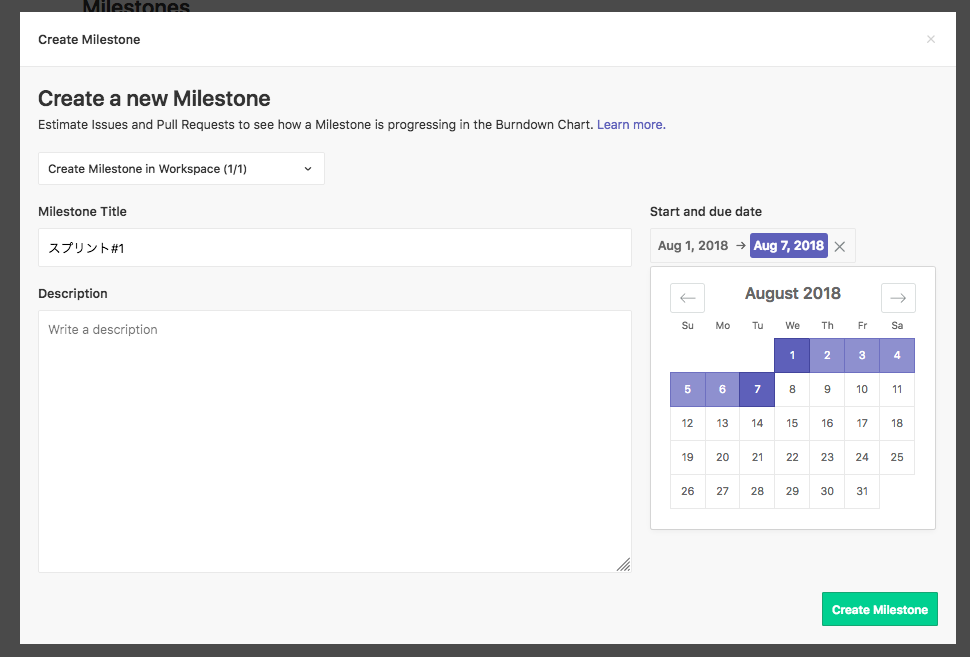Go to previous month with left arrow
The height and width of the screenshot is (657, 970).
pos(687,298)
